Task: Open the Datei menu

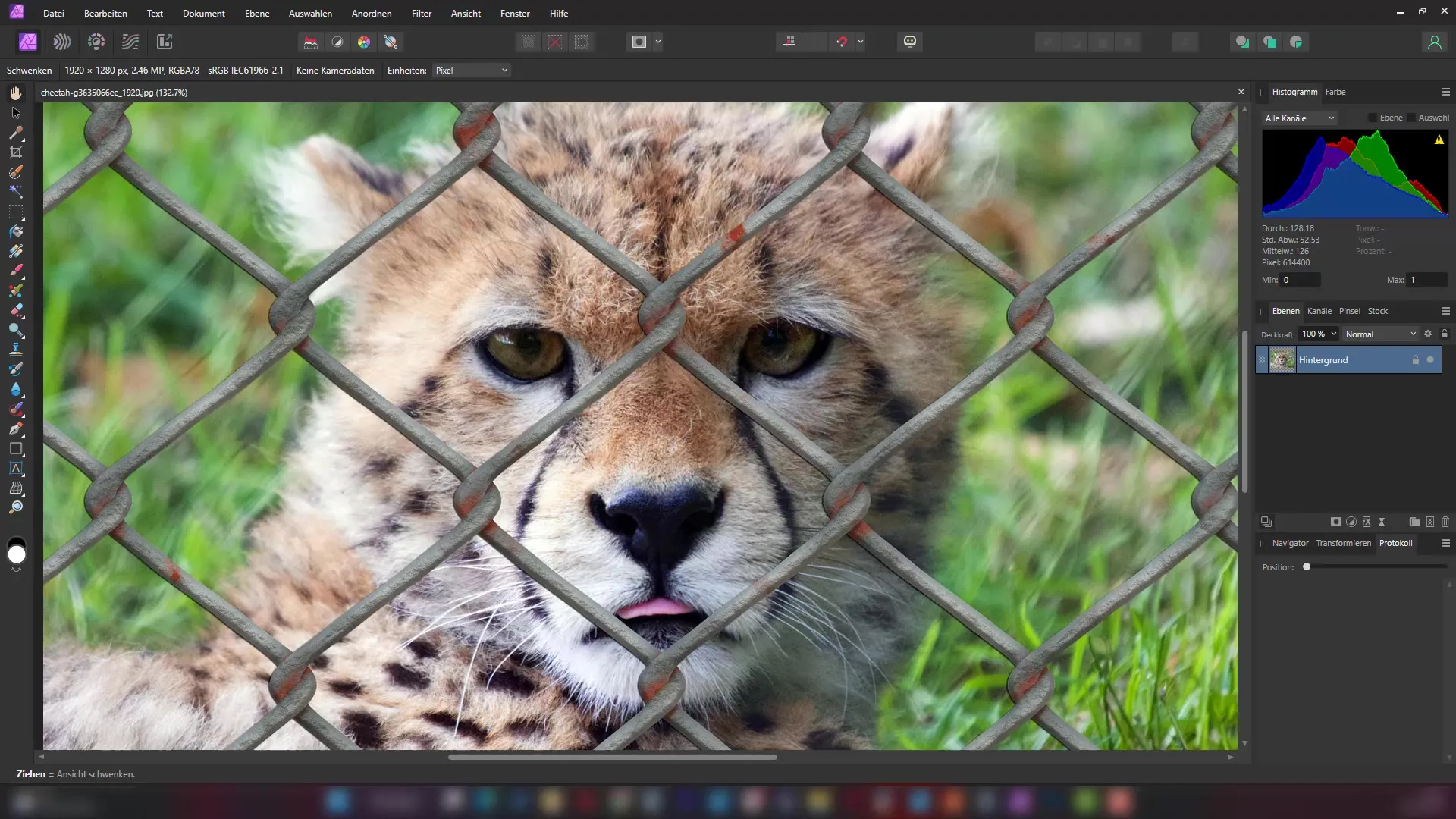Action: click(x=53, y=13)
